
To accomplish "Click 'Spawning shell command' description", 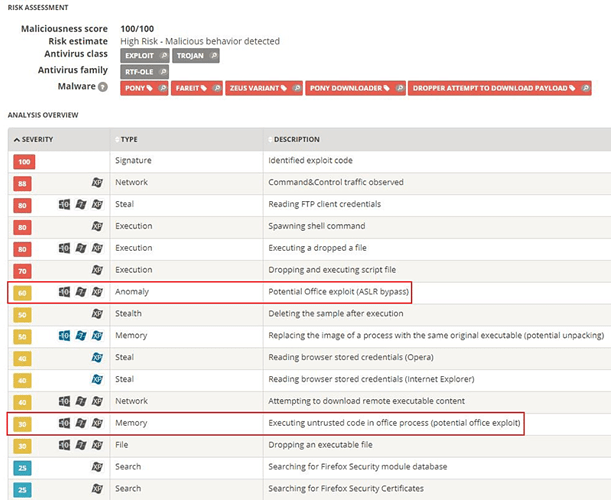I will [x=317, y=226].
